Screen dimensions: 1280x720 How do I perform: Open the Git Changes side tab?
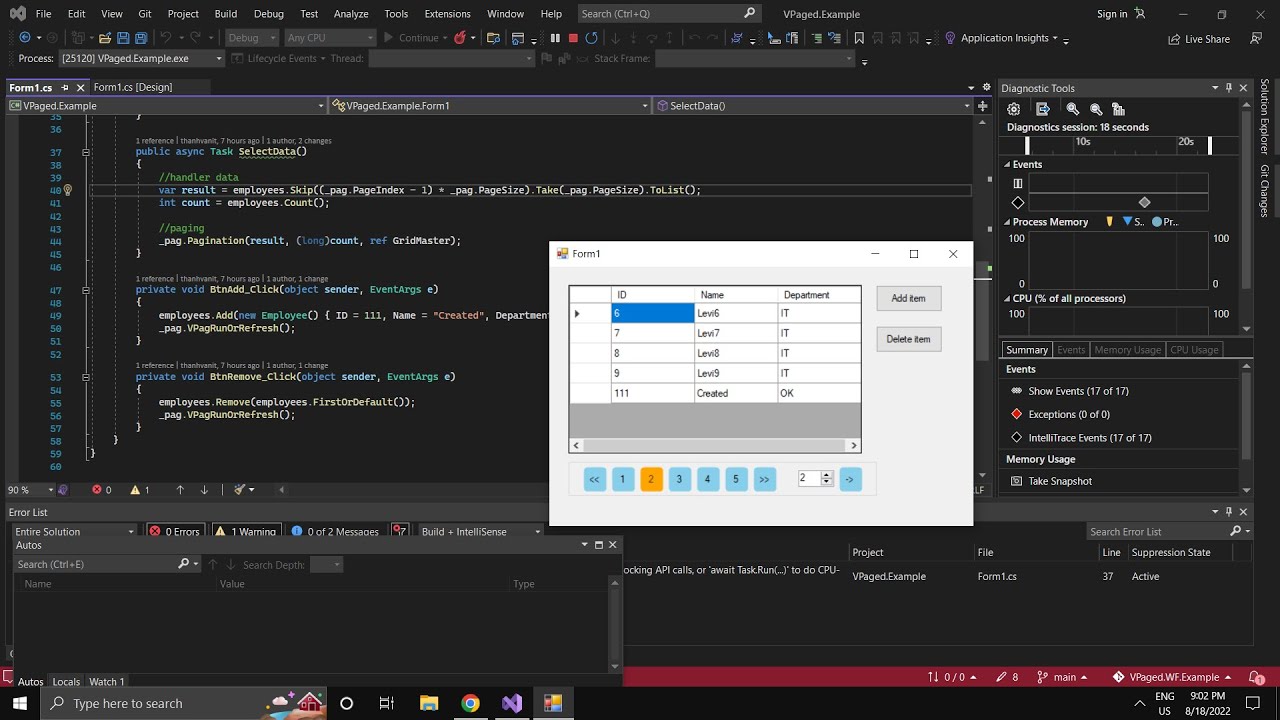tap(1265, 191)
